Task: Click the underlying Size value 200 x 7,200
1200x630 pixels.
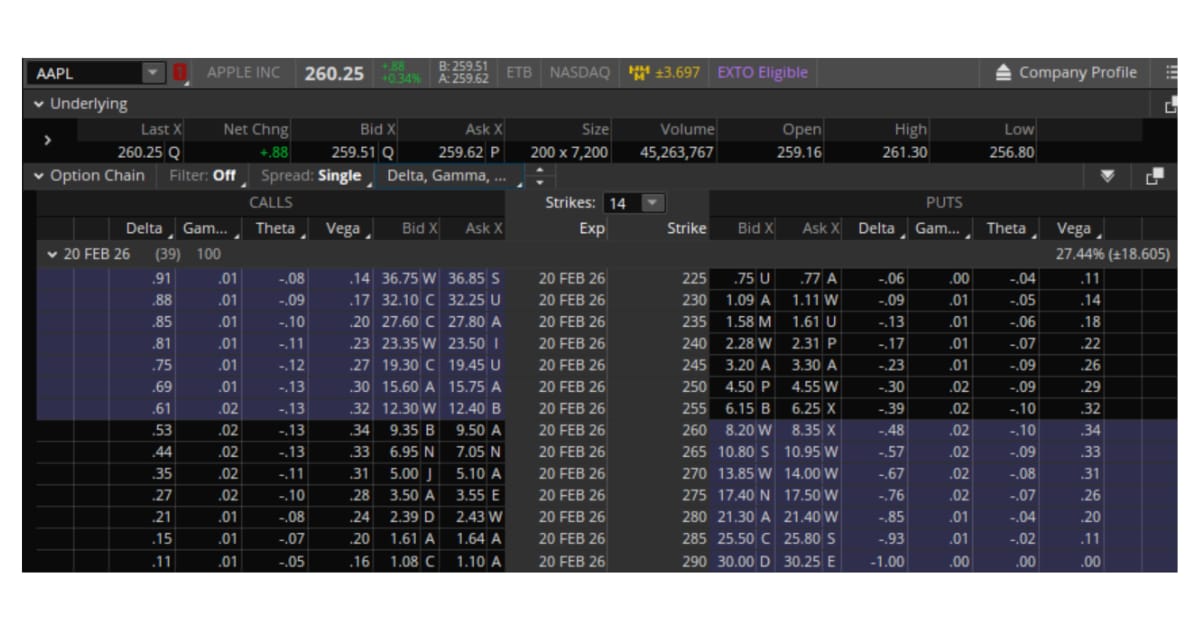Action: coord(569,153)
